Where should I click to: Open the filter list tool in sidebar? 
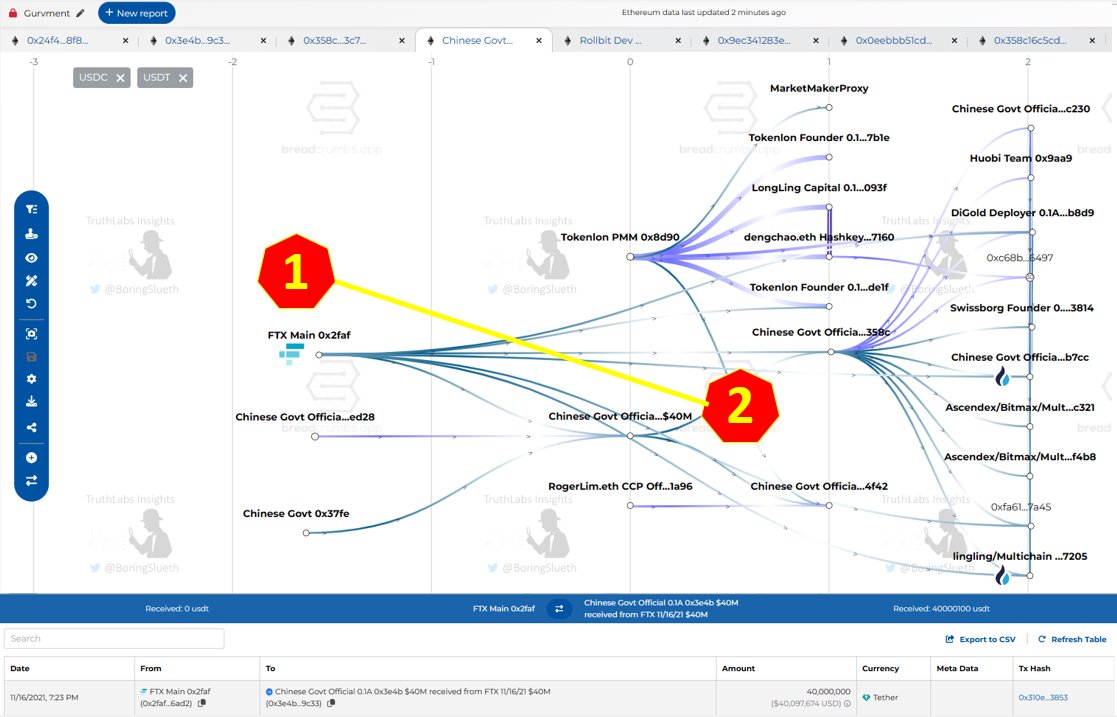pyautogui.click(x=31, y=210)
